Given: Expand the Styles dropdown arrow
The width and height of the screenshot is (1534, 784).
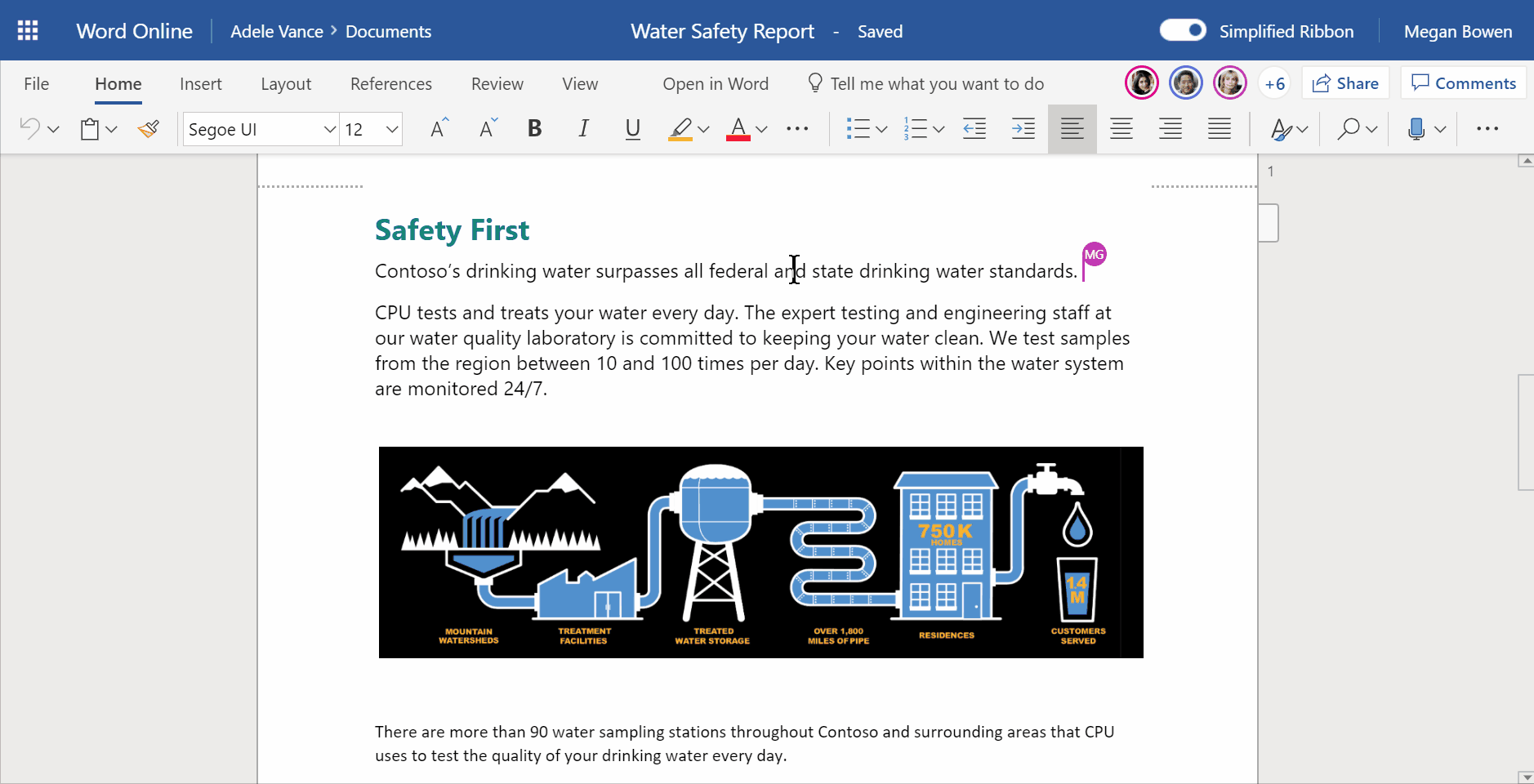Looking at the screenshot, I should coord(1302,129).
